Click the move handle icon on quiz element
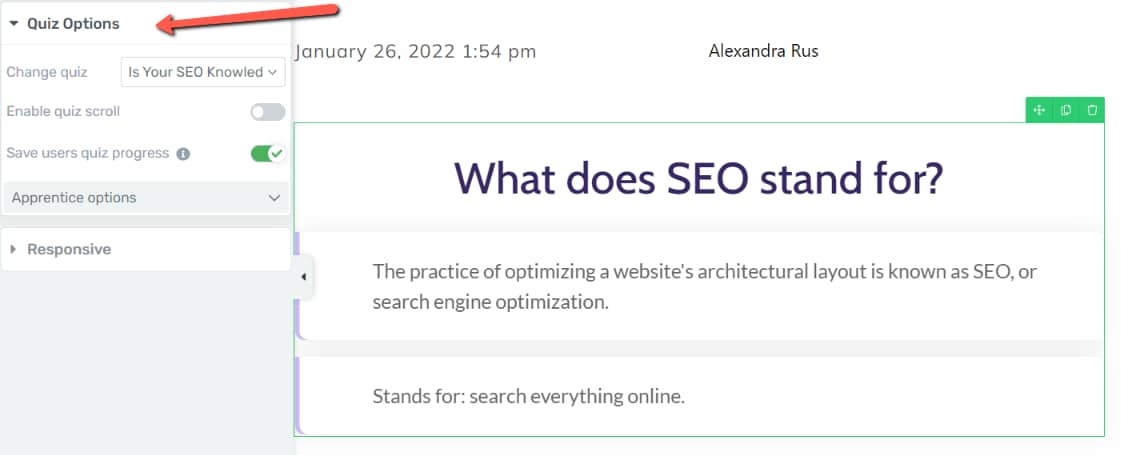The image size is (1121, 455). [1039, 110]
